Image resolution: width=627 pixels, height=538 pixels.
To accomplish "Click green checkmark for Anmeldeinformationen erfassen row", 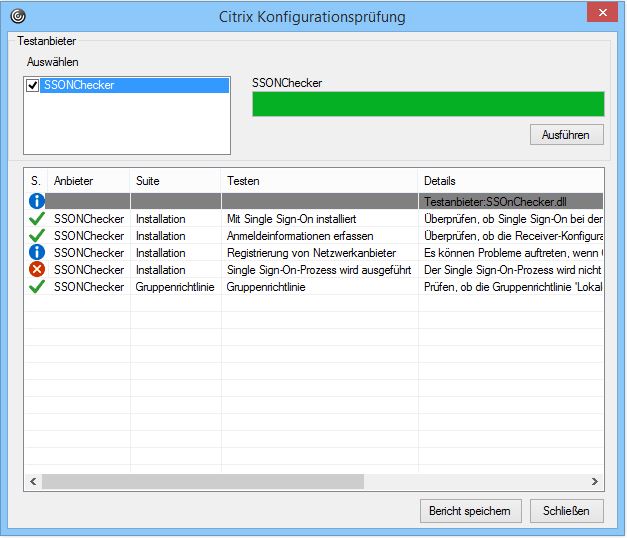I will [35, 236].
